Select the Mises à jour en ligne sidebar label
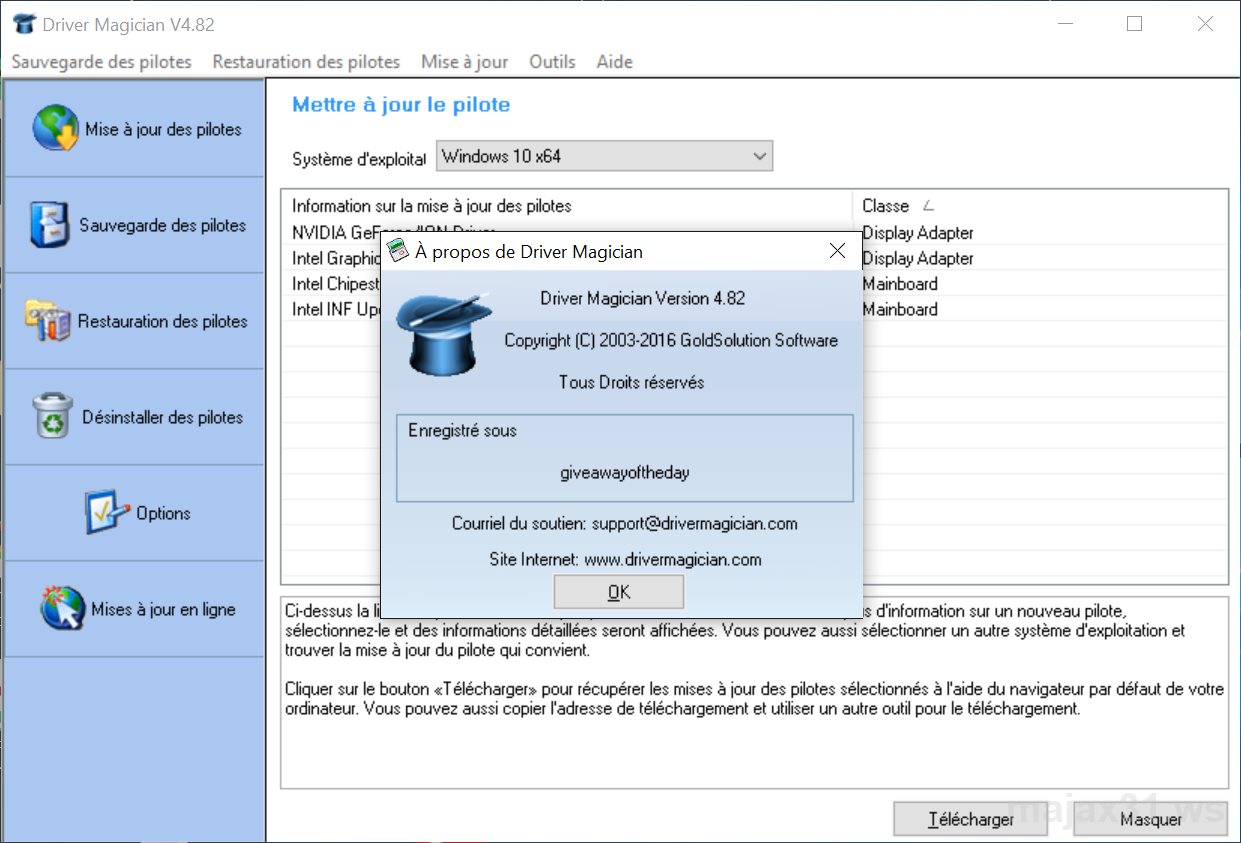 [x=163, y=609]
